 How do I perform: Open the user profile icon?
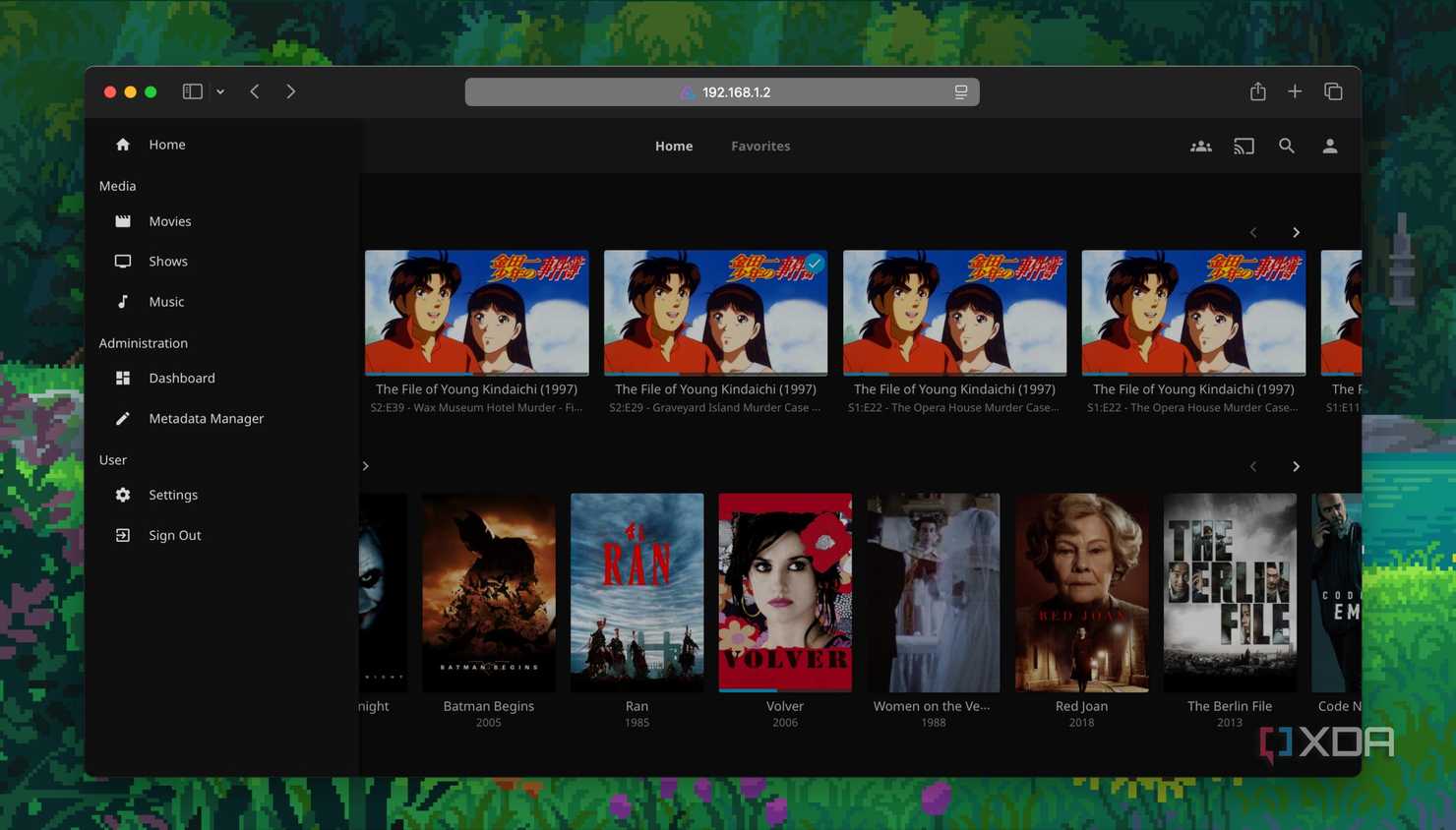(x=1330, y=146)
